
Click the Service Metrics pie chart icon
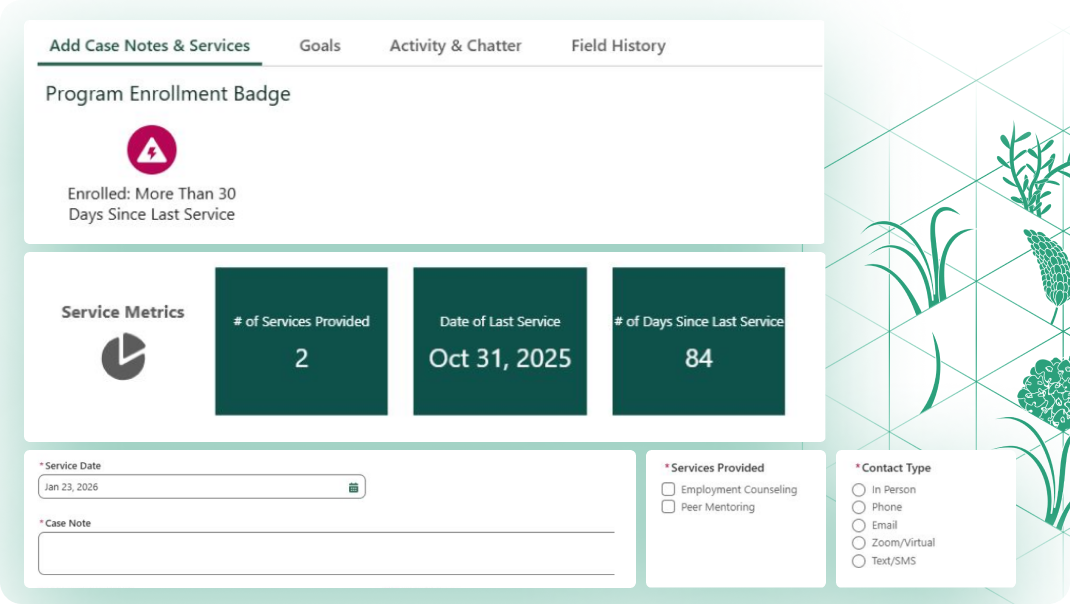tap(124, 356)
